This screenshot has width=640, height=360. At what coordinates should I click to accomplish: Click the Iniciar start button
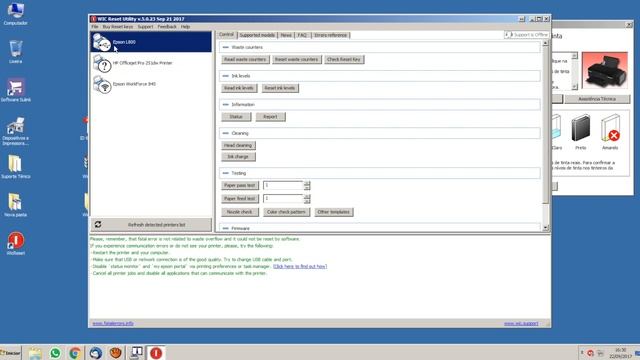[10, 353]
